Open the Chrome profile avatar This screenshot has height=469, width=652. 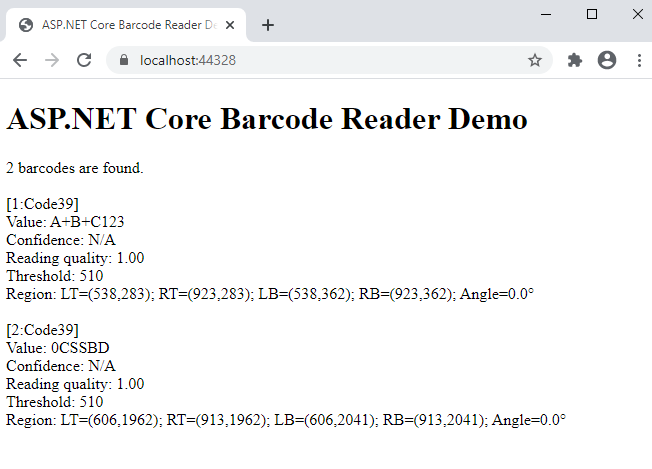[607, 60]
